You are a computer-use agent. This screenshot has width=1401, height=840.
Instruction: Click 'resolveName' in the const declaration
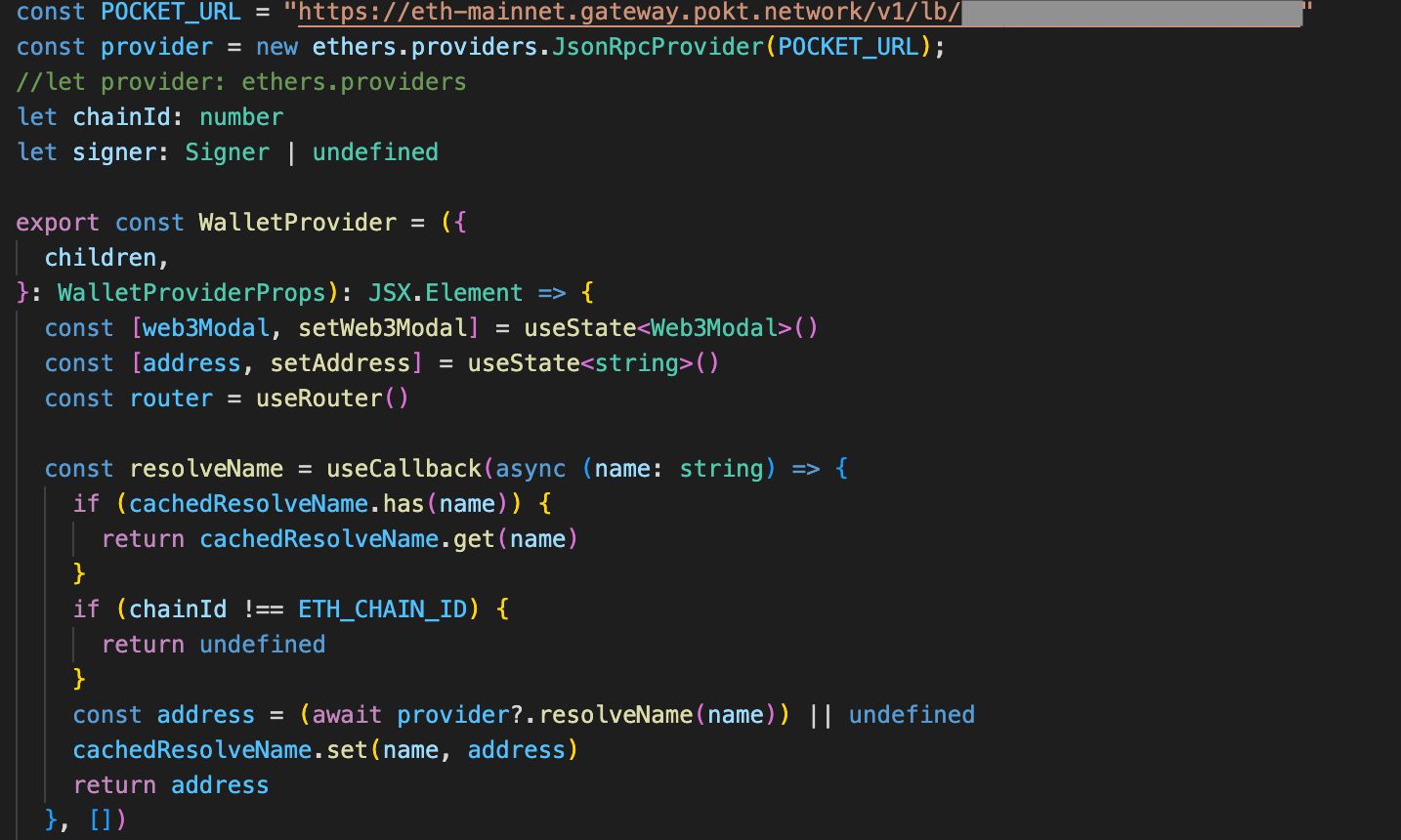tap(206, 469)
